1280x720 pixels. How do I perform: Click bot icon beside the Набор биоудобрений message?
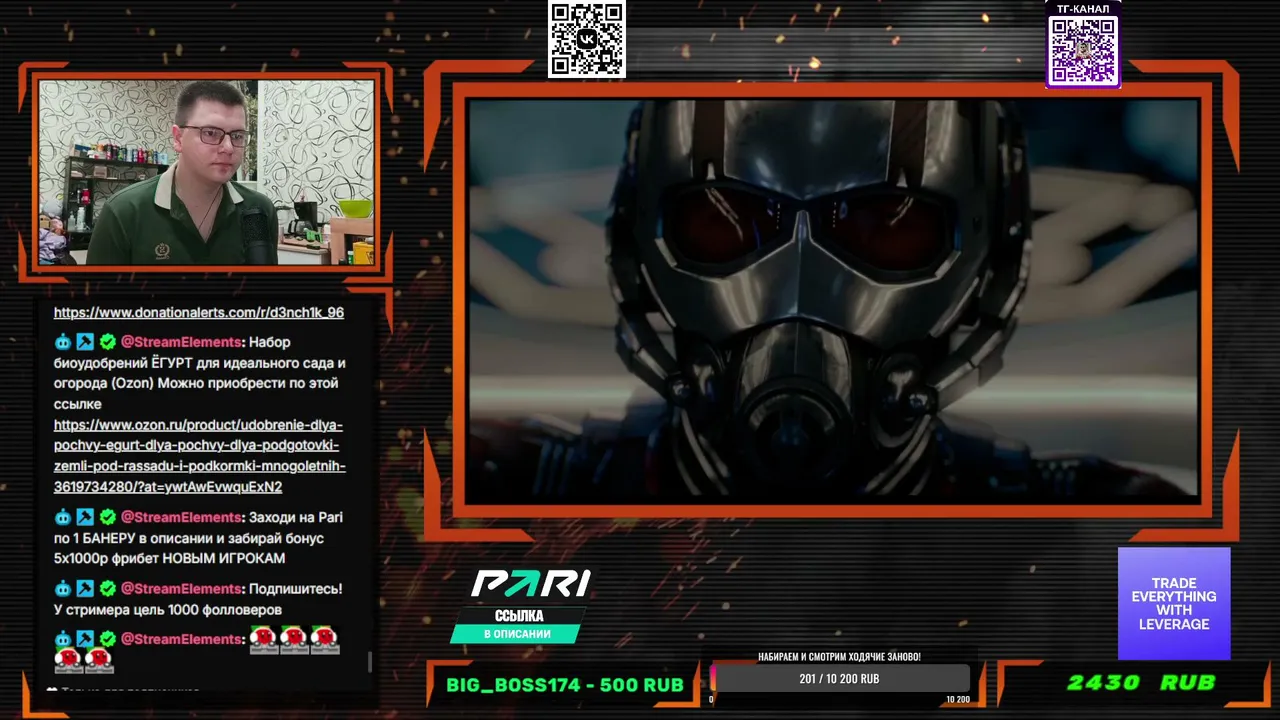coord(63,342)
